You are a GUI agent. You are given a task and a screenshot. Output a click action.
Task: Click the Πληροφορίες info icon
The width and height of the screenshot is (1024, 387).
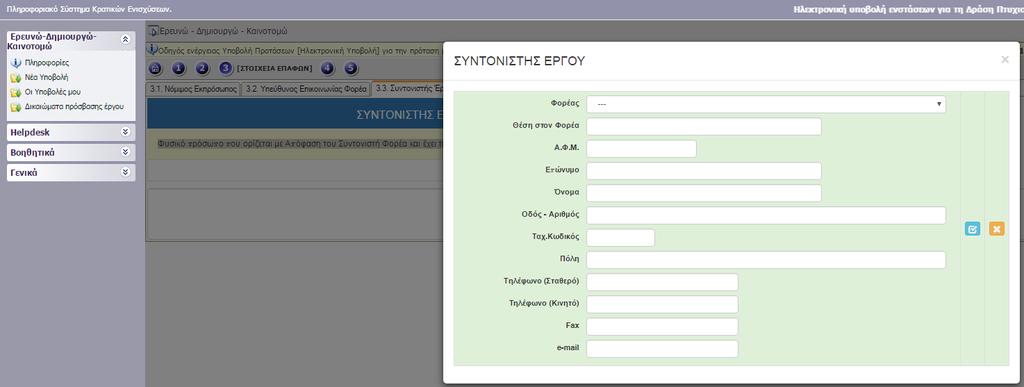pyautogui.click(x=16, y=63)
